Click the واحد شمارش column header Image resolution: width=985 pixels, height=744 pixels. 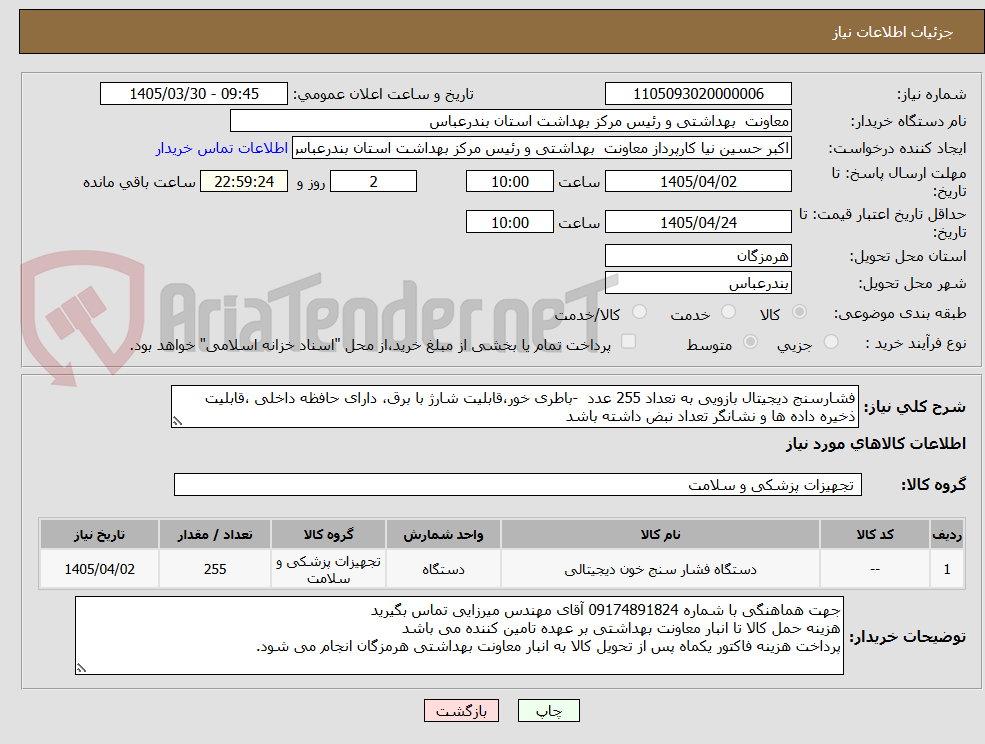[x=443, y=534]
